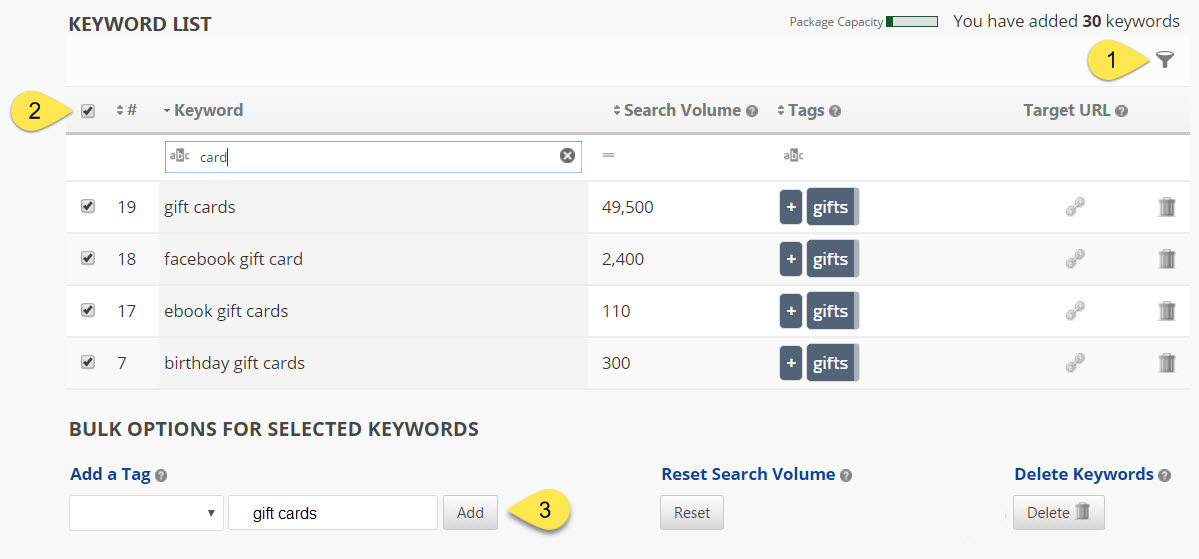
Task: Click plus tag button for 'birthday gift cards'
Action: [x=791, y=363]
